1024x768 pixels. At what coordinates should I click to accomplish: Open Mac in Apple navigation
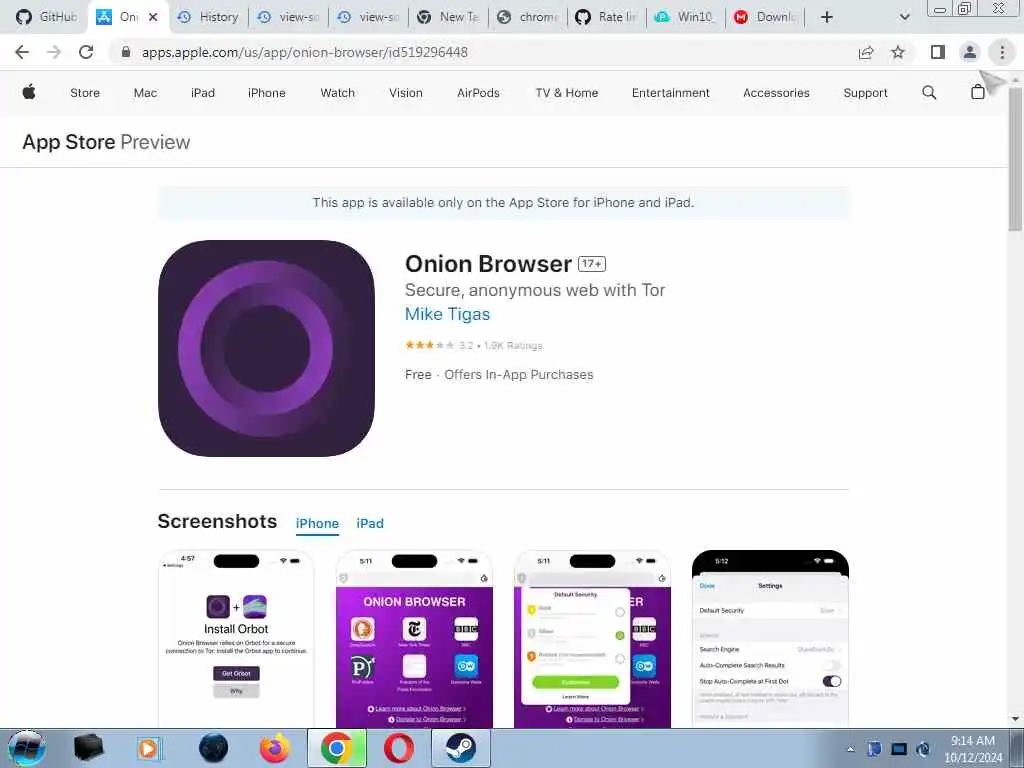click(x=145, y=93)
